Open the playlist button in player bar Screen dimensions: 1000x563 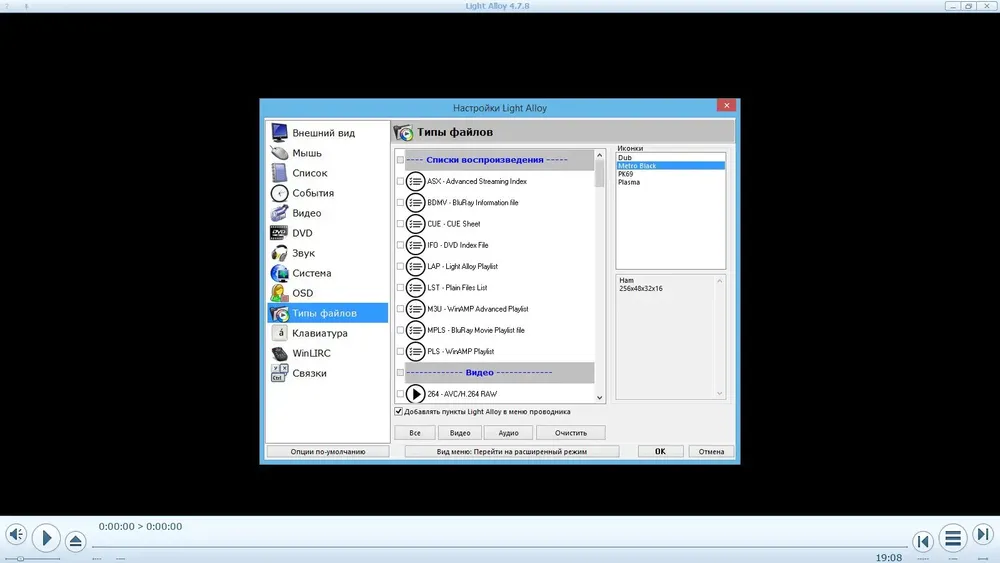pyautogui.click(x=953, y=539)
